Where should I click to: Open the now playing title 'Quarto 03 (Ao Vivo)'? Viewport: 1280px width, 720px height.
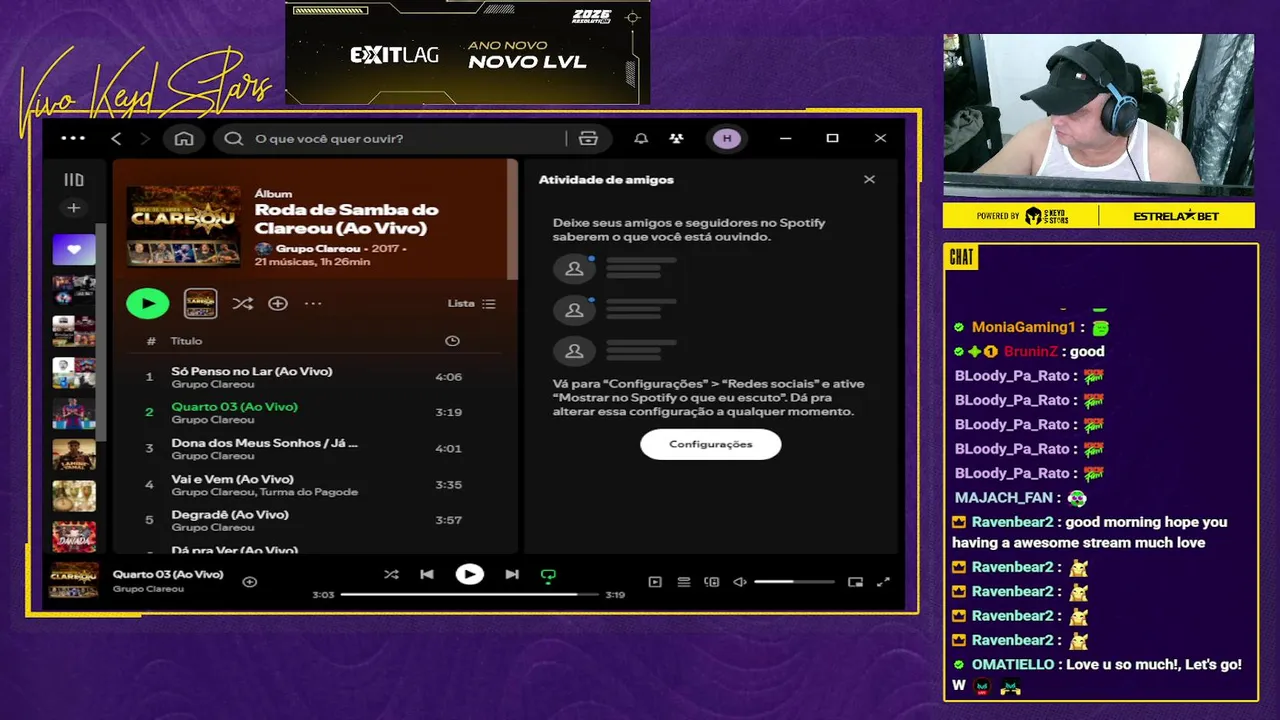tap(168, 574)
